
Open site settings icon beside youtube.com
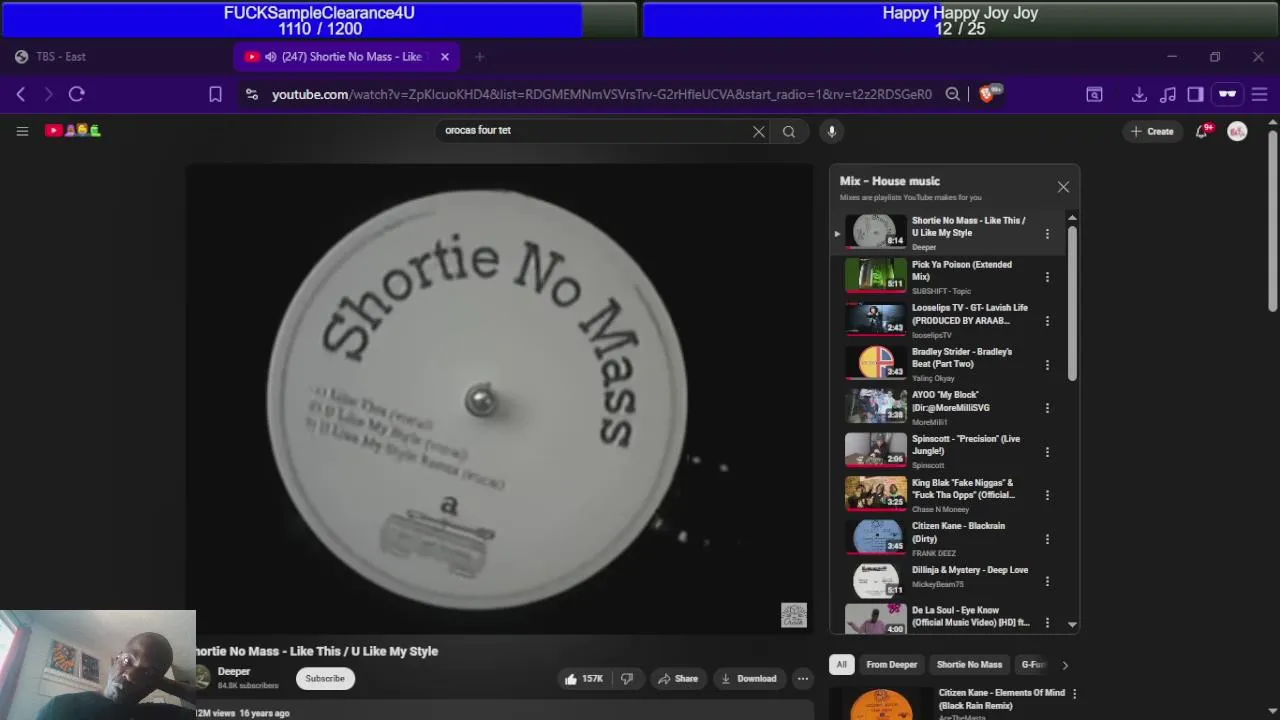click(252, 94)
